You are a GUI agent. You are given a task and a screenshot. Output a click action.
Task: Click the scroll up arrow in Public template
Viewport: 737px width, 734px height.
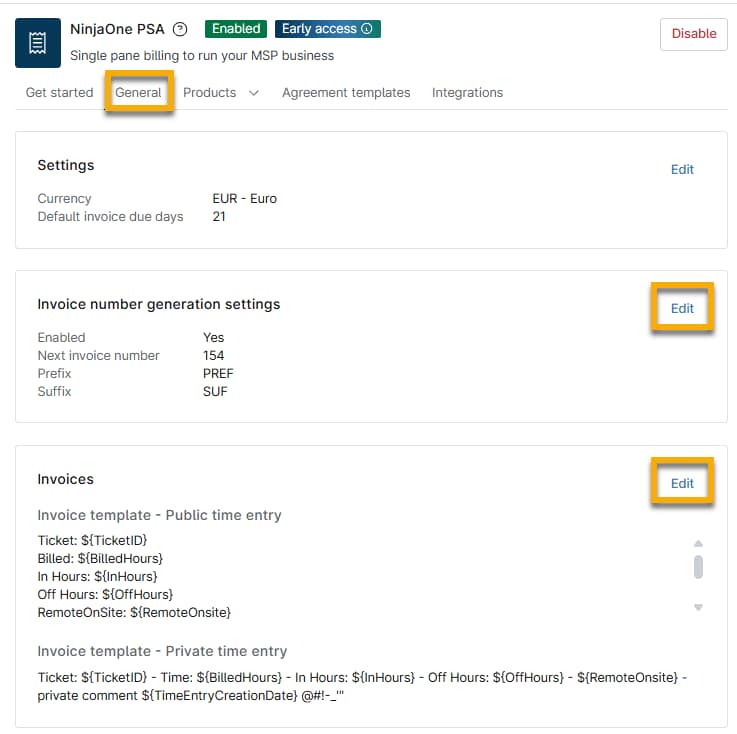point(698,544)
